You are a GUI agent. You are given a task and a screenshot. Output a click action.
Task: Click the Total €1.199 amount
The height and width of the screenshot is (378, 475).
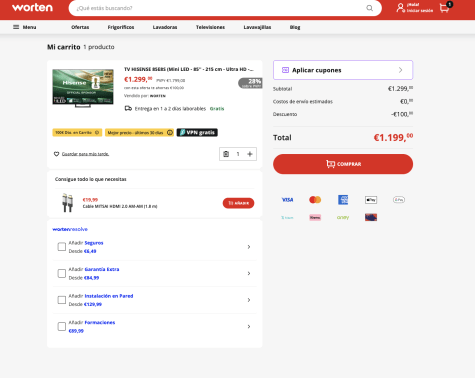coord(393,137)
